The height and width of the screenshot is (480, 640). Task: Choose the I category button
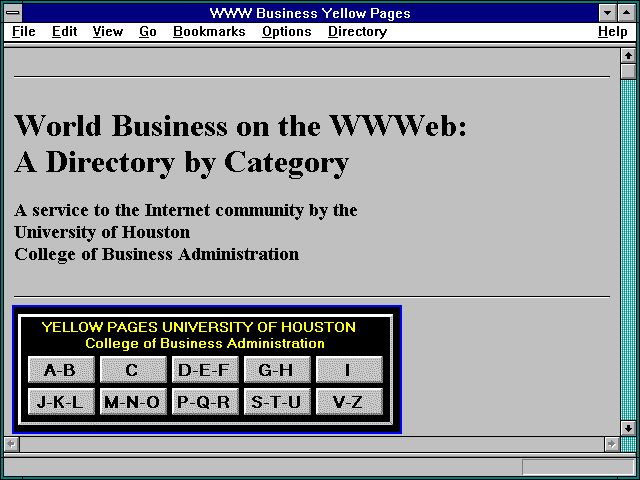(x=349, y=369)
